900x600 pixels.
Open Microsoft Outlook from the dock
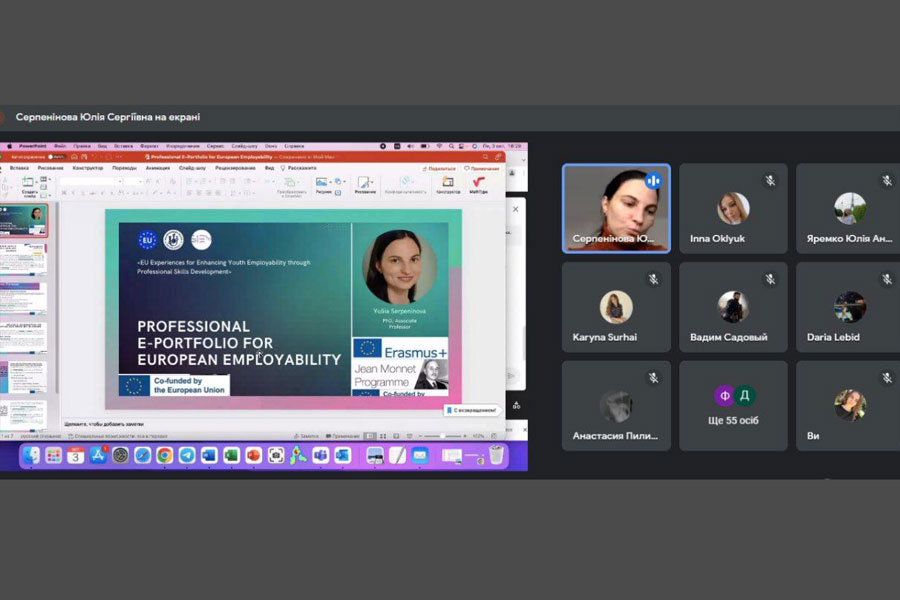coord(343,455)
